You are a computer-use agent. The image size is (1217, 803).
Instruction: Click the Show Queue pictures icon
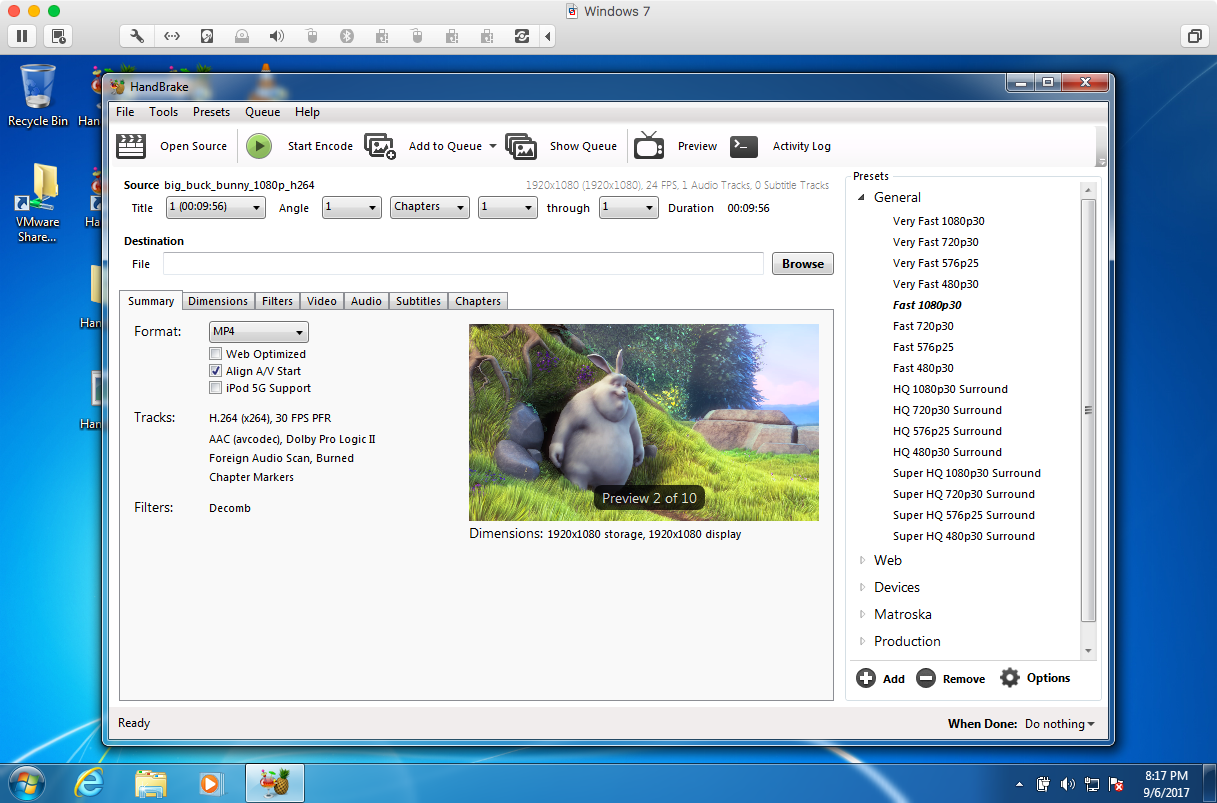pos(521,146)
